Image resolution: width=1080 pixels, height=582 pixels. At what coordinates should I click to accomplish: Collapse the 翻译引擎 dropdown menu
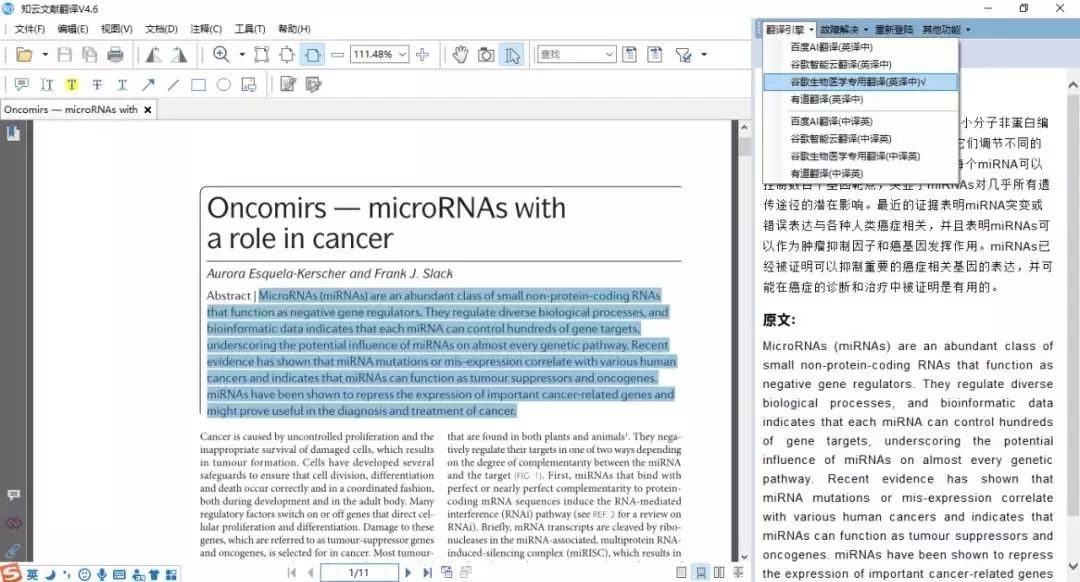[x=789, y=30]
